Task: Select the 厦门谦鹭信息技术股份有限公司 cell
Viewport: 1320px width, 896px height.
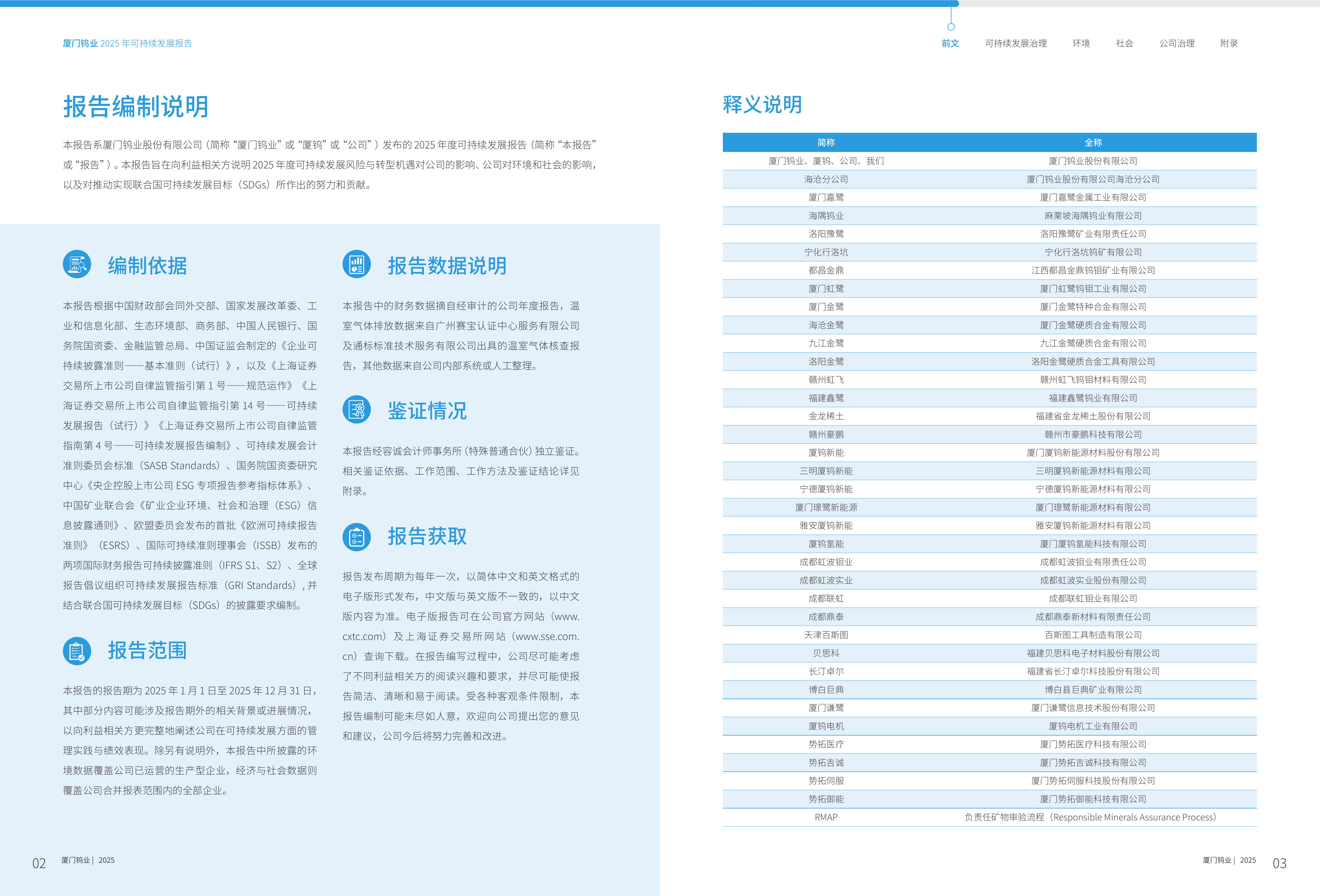Action: coord(1093,707)
